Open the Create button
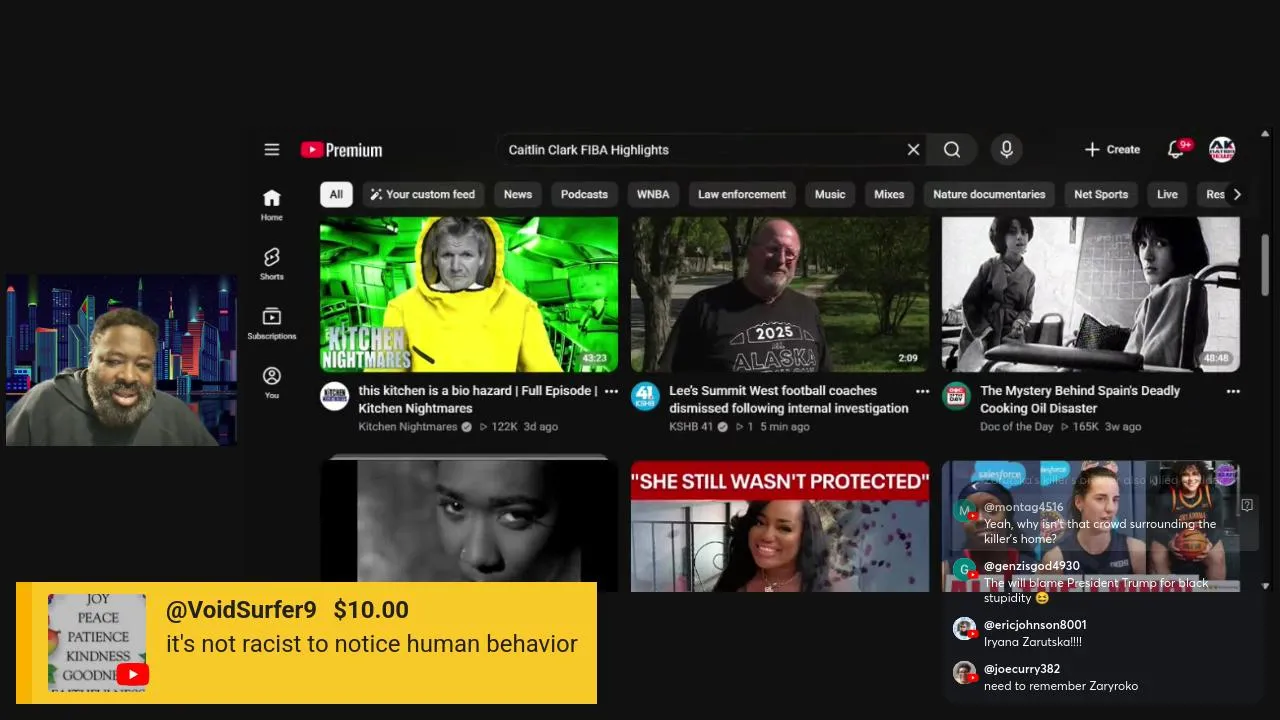Viewport: 1280px width, 720px height. 1112,150
